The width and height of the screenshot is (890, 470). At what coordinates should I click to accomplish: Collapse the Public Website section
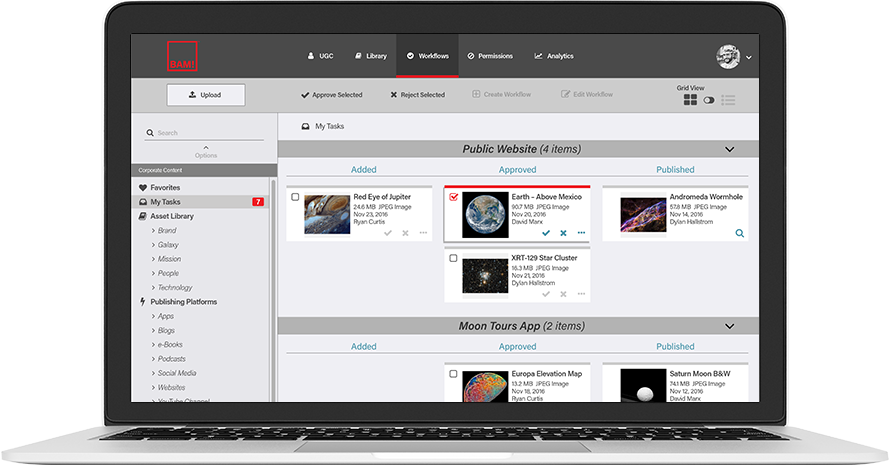click(729, 149)
